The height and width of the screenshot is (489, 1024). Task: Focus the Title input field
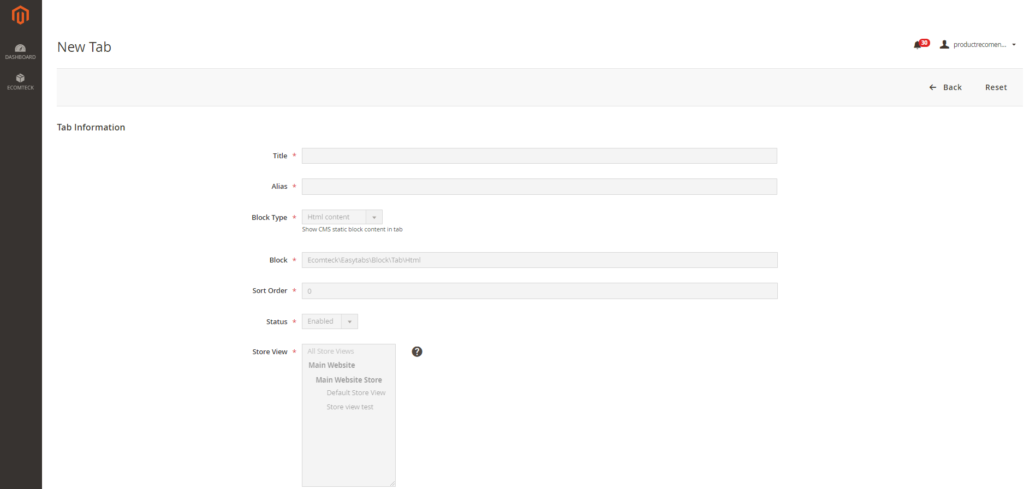[x=539, y=156]
